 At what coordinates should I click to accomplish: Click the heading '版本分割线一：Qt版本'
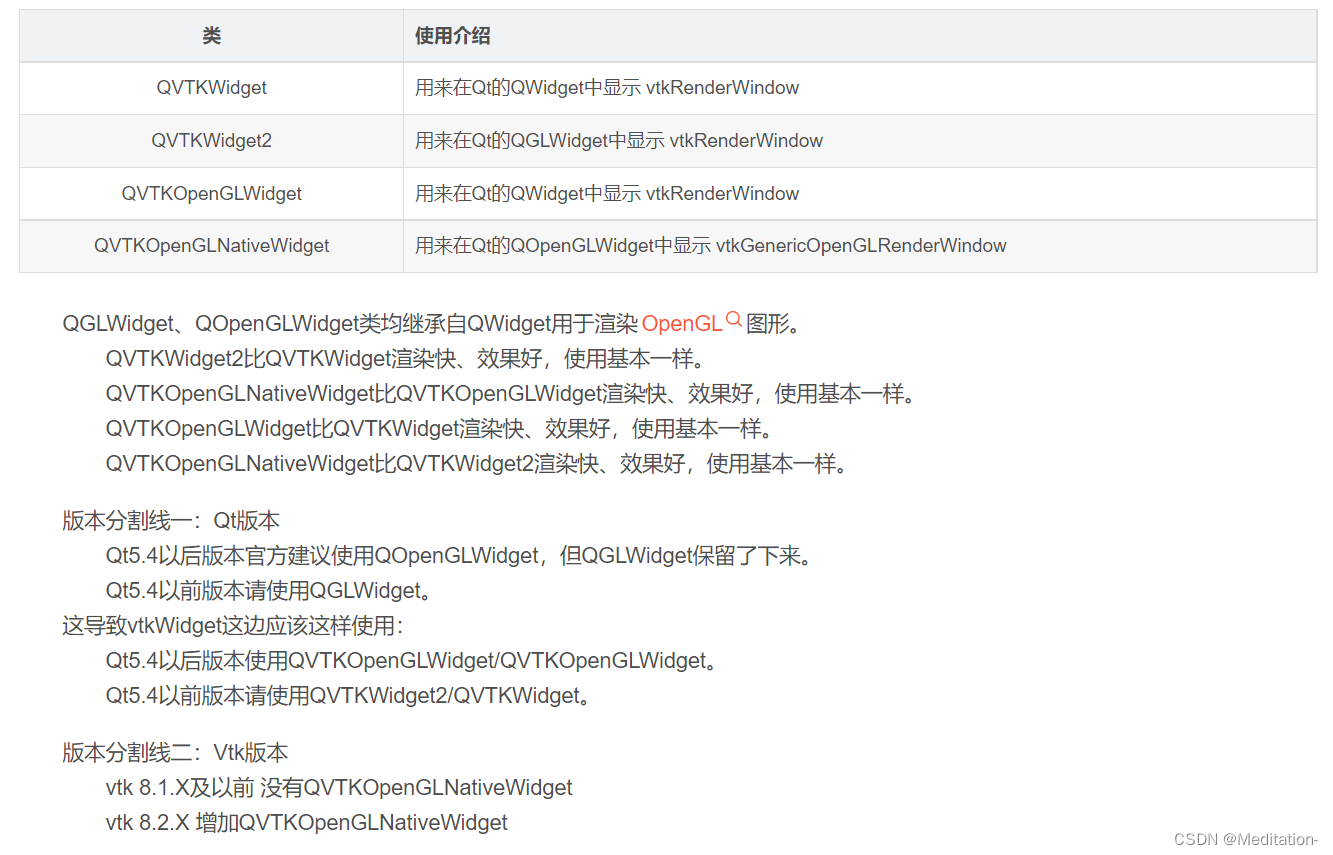coord(171,521)
